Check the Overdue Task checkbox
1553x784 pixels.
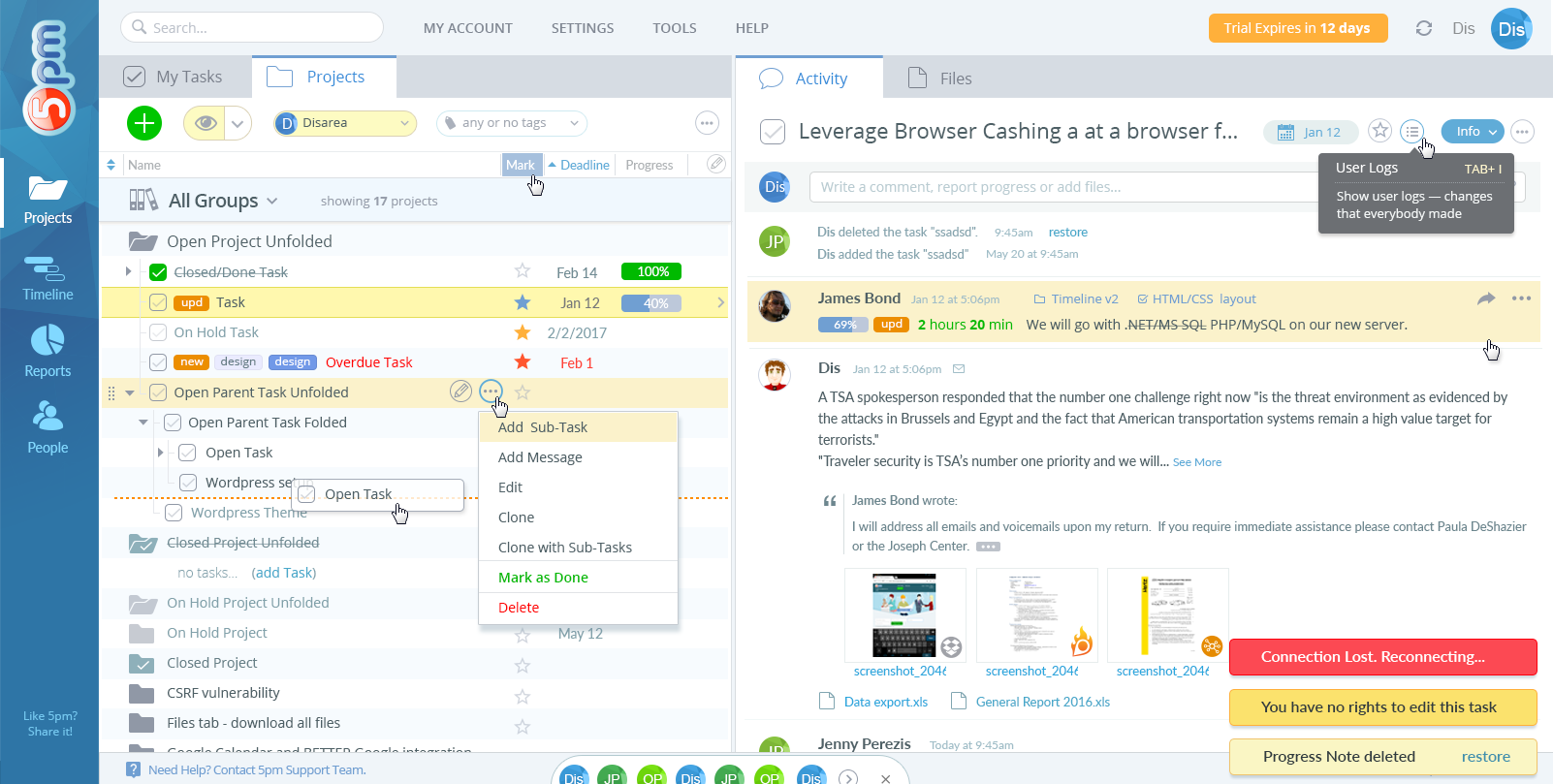[x=158, y=362]
